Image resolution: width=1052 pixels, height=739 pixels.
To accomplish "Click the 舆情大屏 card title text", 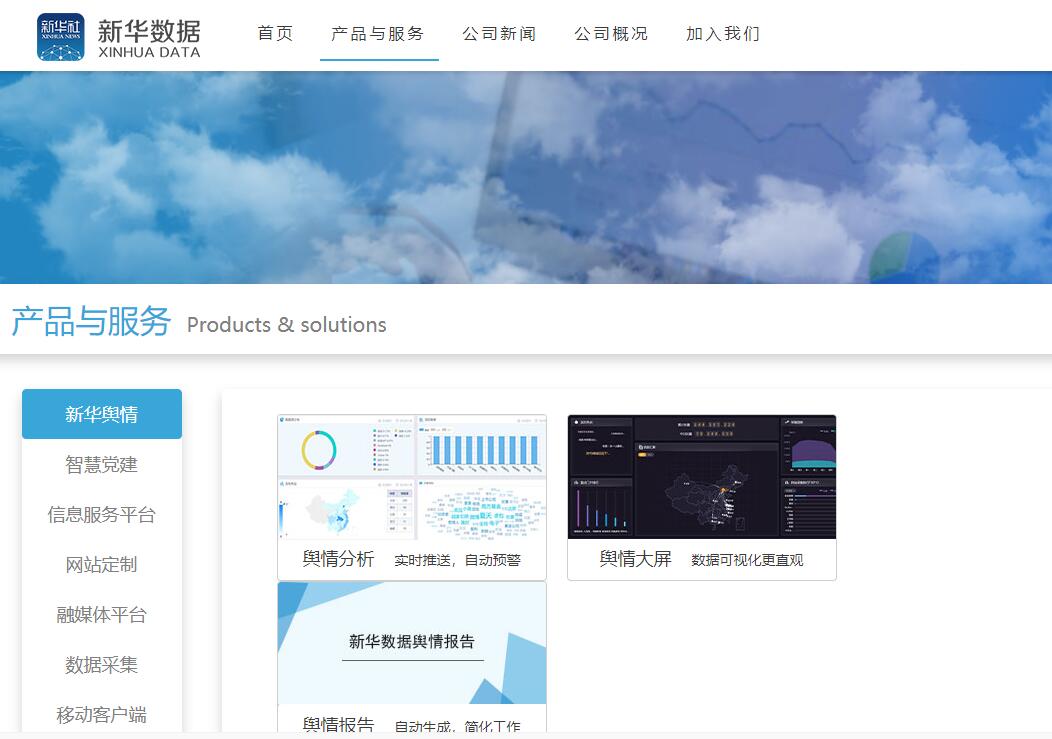I will coord(635,559).
